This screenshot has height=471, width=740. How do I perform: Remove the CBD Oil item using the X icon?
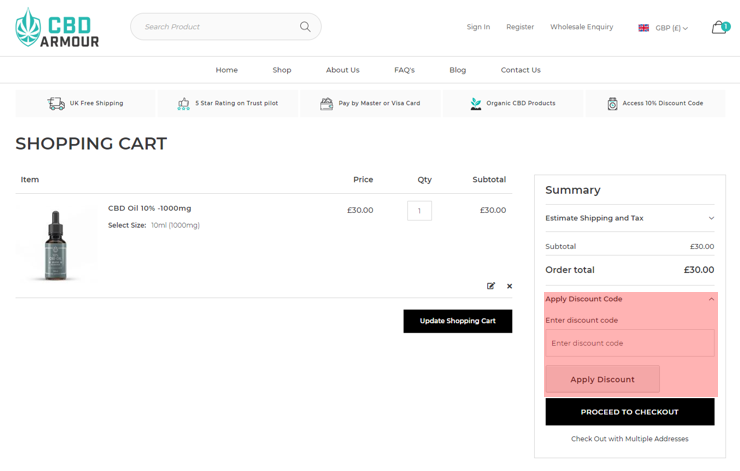509,286
